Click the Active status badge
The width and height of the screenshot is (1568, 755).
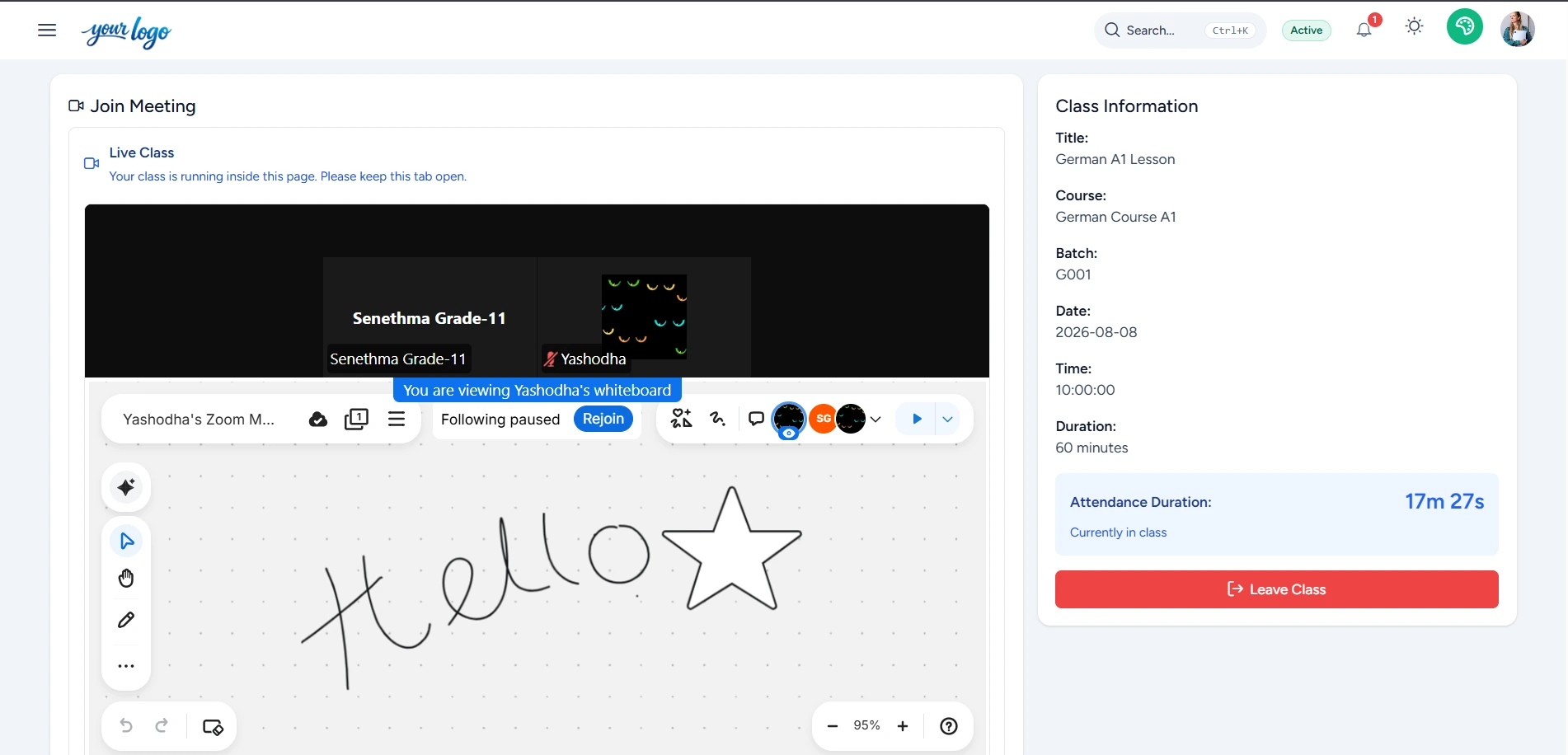[1307, 30]
